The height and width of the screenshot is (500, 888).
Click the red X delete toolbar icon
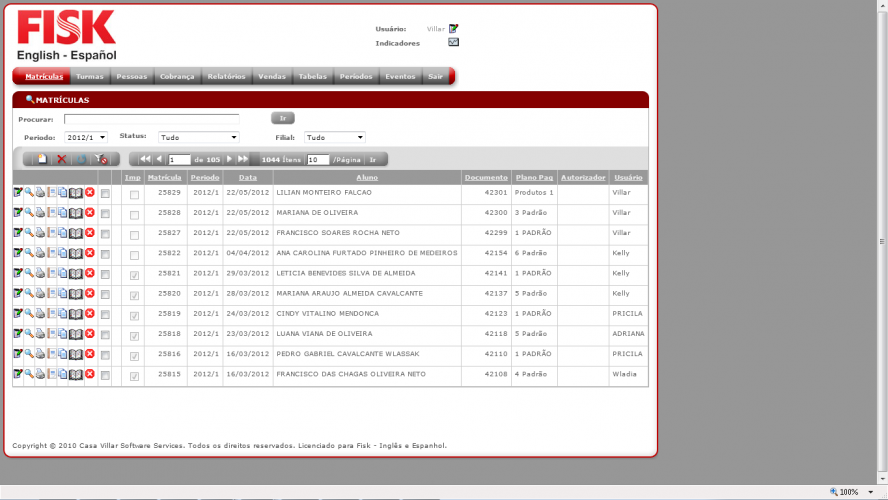62,159
